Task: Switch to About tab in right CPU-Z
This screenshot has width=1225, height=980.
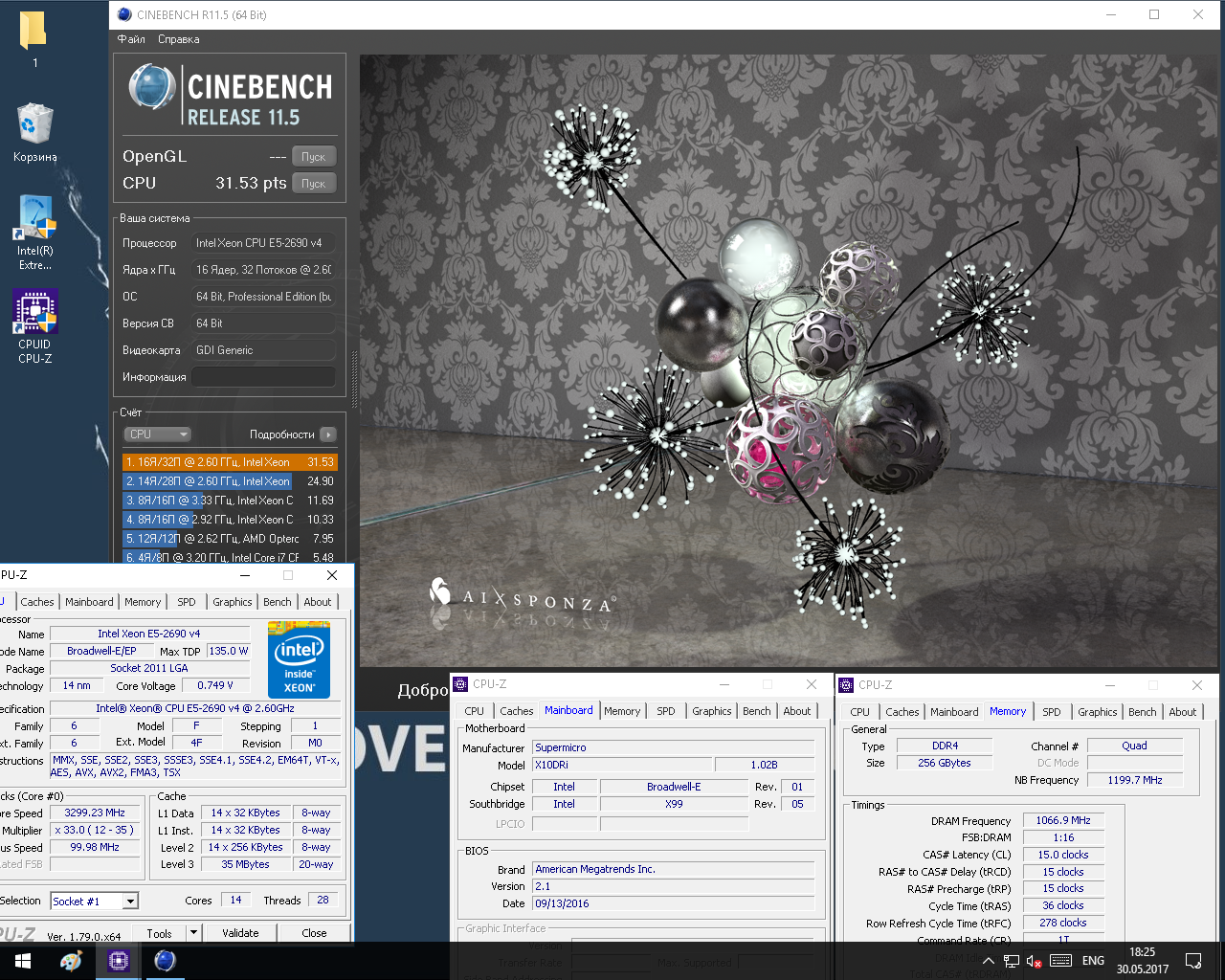Action: pos(1183,712)
